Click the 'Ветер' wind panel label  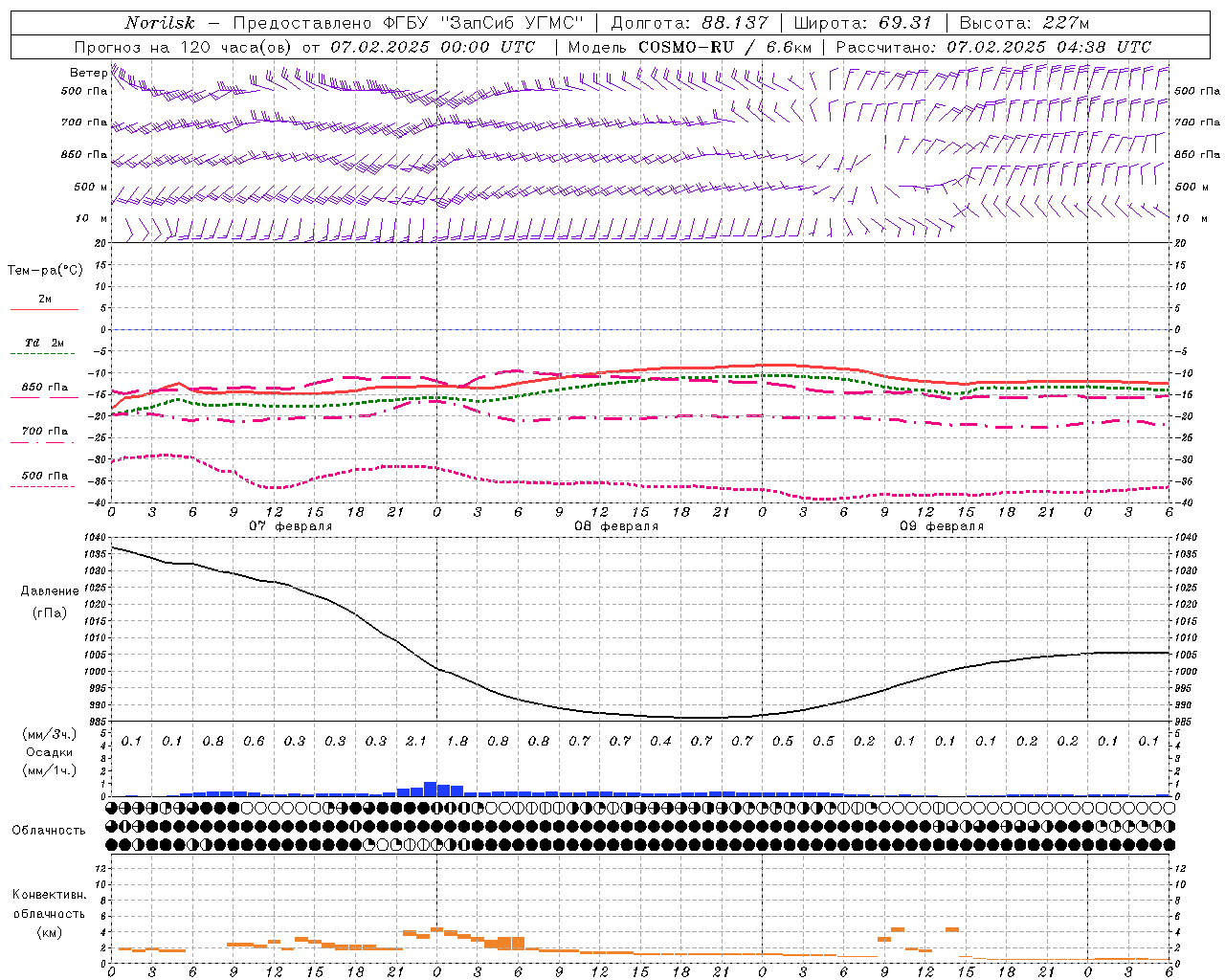click(88, 73)
